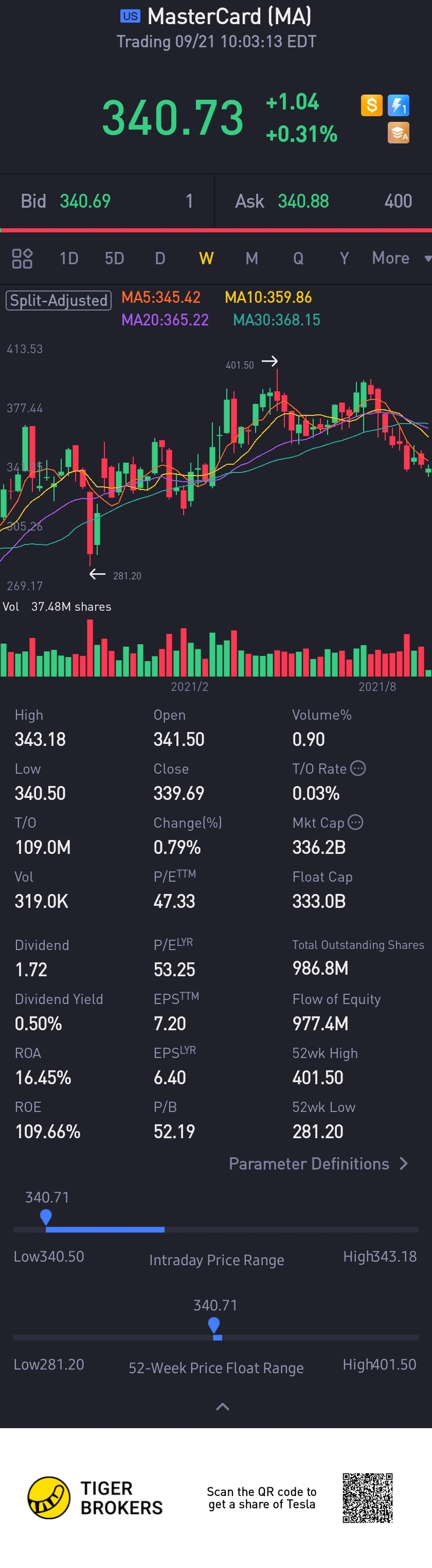
Task: Tap the info icon beside Mkt Cap
Action: [x=355, y=823]
